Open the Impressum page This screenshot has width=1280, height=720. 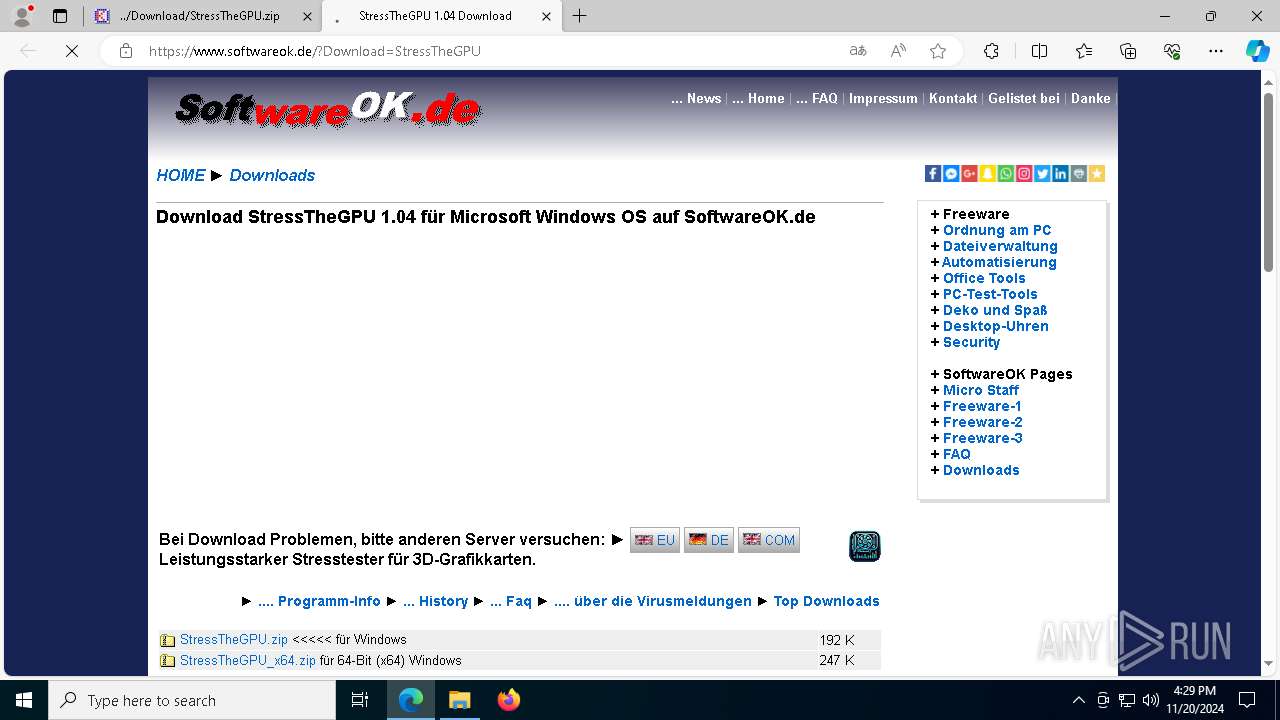coord(883,98)
